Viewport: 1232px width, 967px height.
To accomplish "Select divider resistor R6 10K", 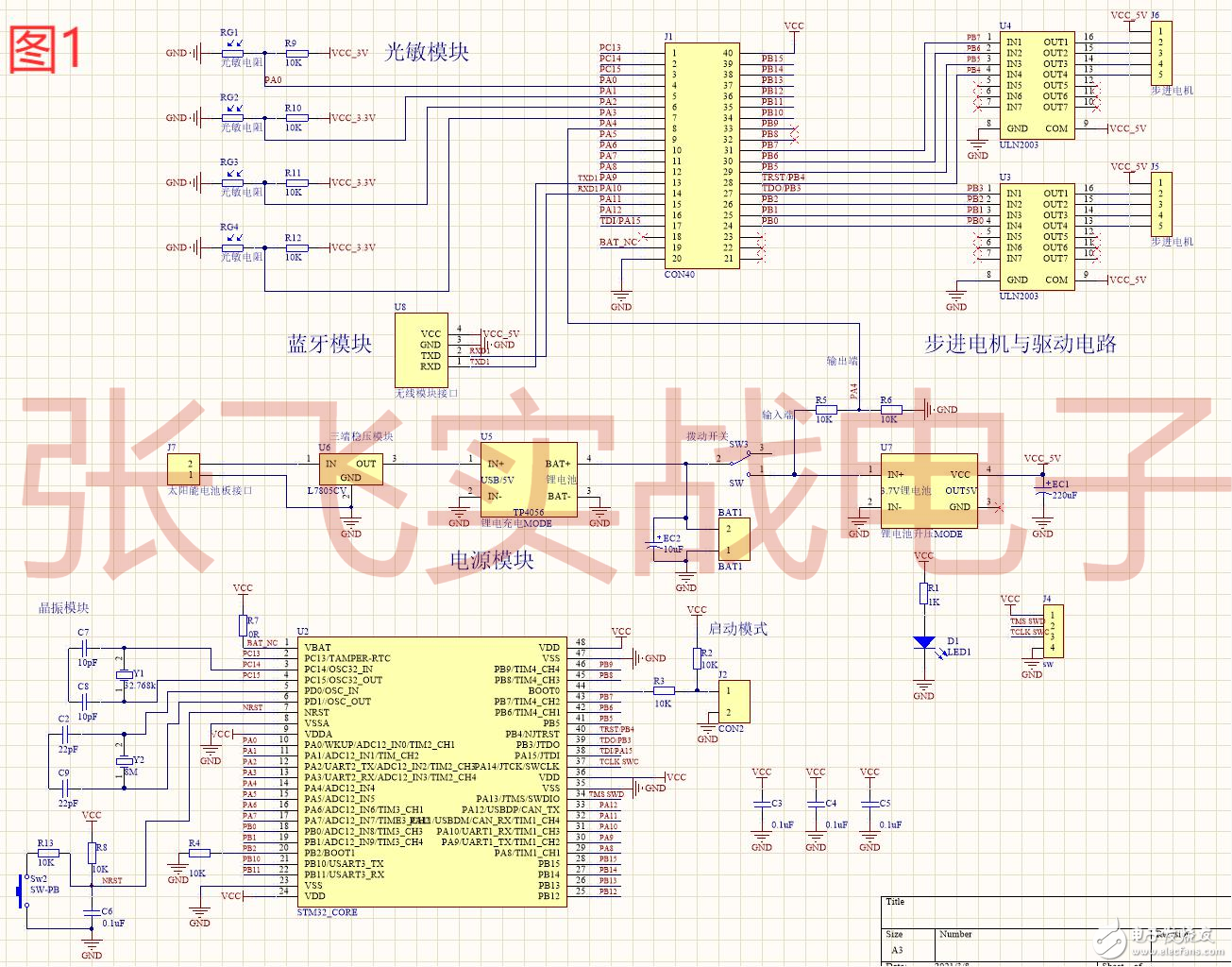I will (x=889, y=410).
